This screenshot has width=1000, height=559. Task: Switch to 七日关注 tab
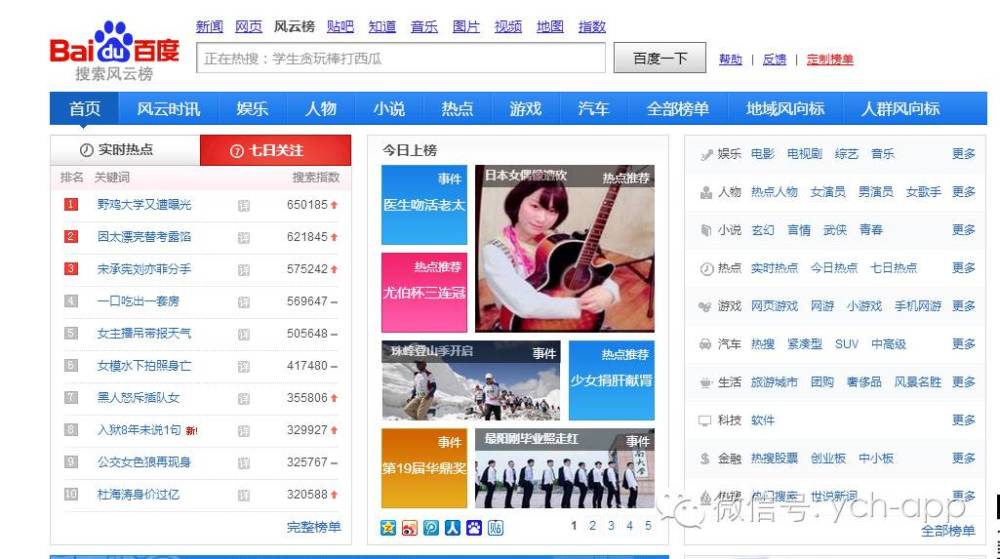pyautogui.click(x=276, y=150)
